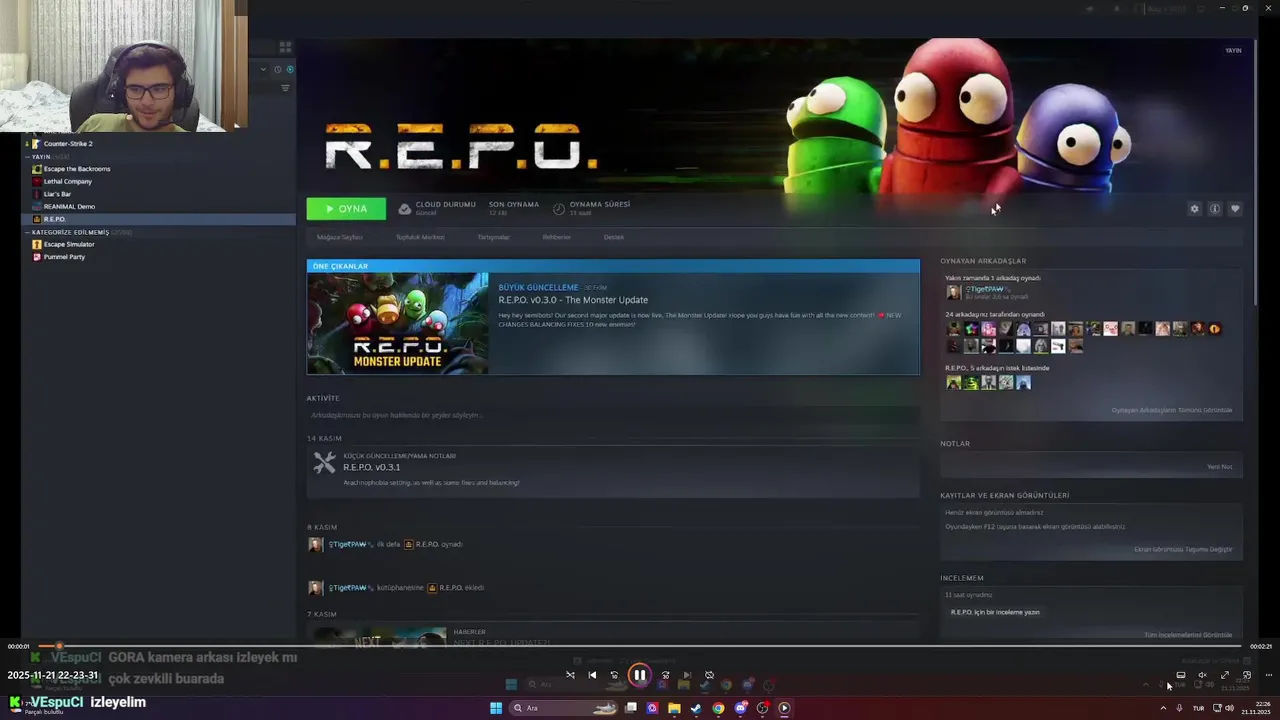Click 'R.E.P.O. için bir inceleme yazın'
This screenshot has height=720, width=1280.
coord(995,612)
